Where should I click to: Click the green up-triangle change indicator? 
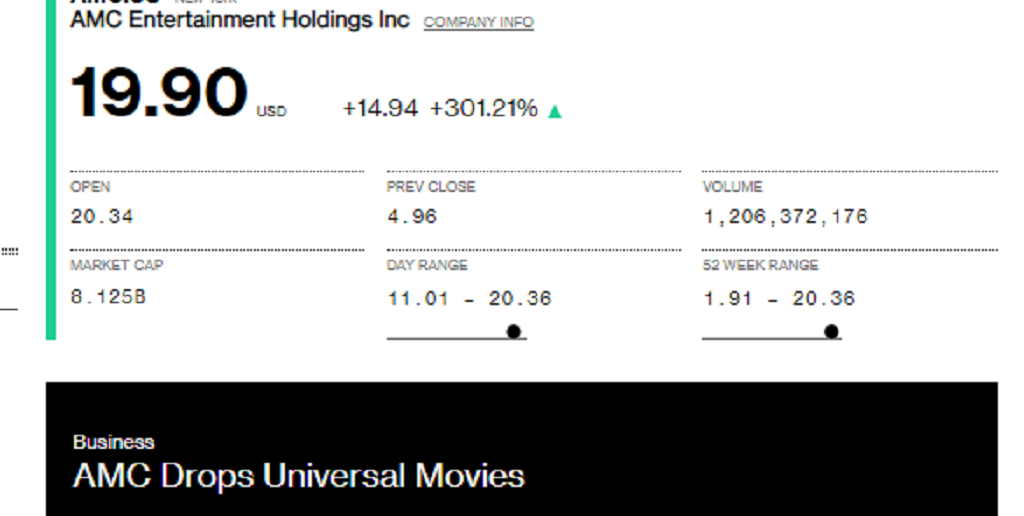pos(554,112)
